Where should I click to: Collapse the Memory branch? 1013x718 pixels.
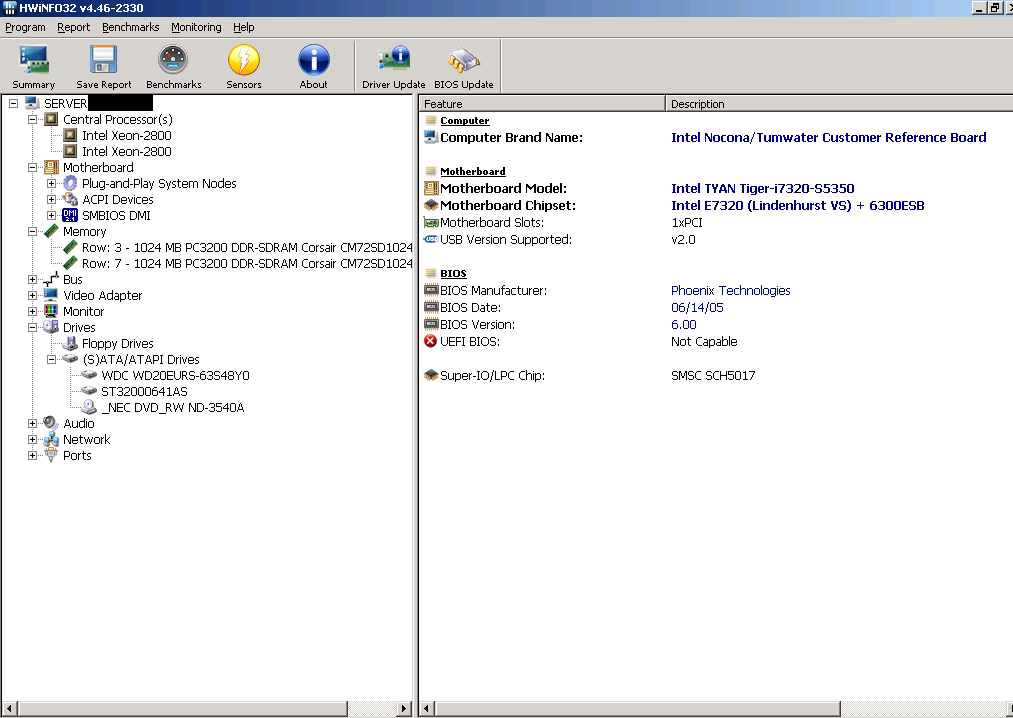(32, 231)
